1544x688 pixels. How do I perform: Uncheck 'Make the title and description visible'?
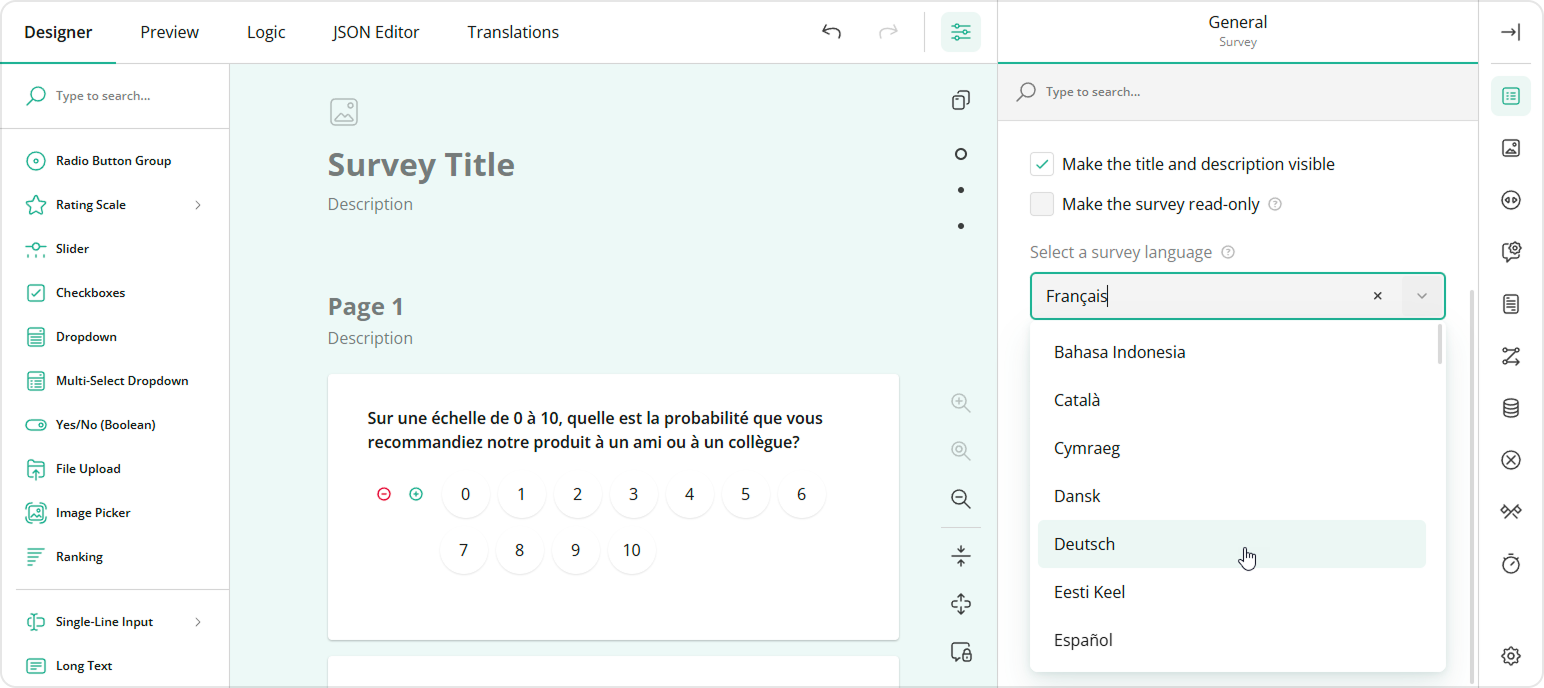pyautogui.click(x=1041, y=163)
